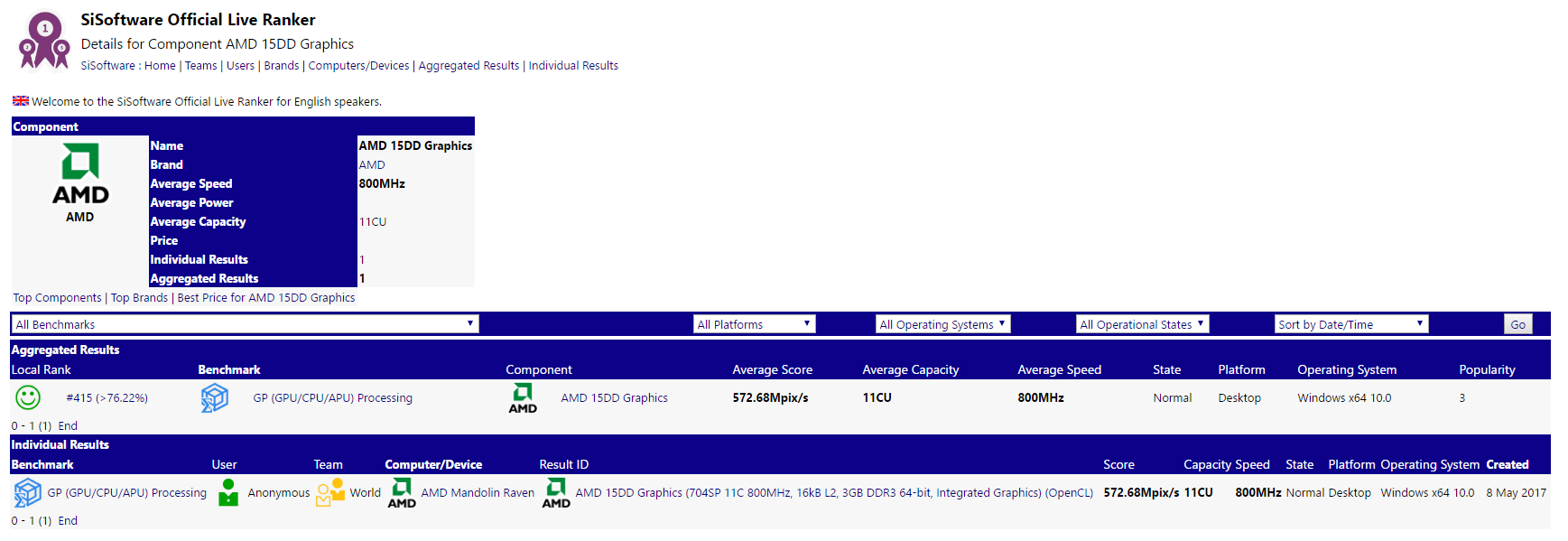
Task: Open the Sort by Date/Time dropdown
Action: (x=1351, y=324)
